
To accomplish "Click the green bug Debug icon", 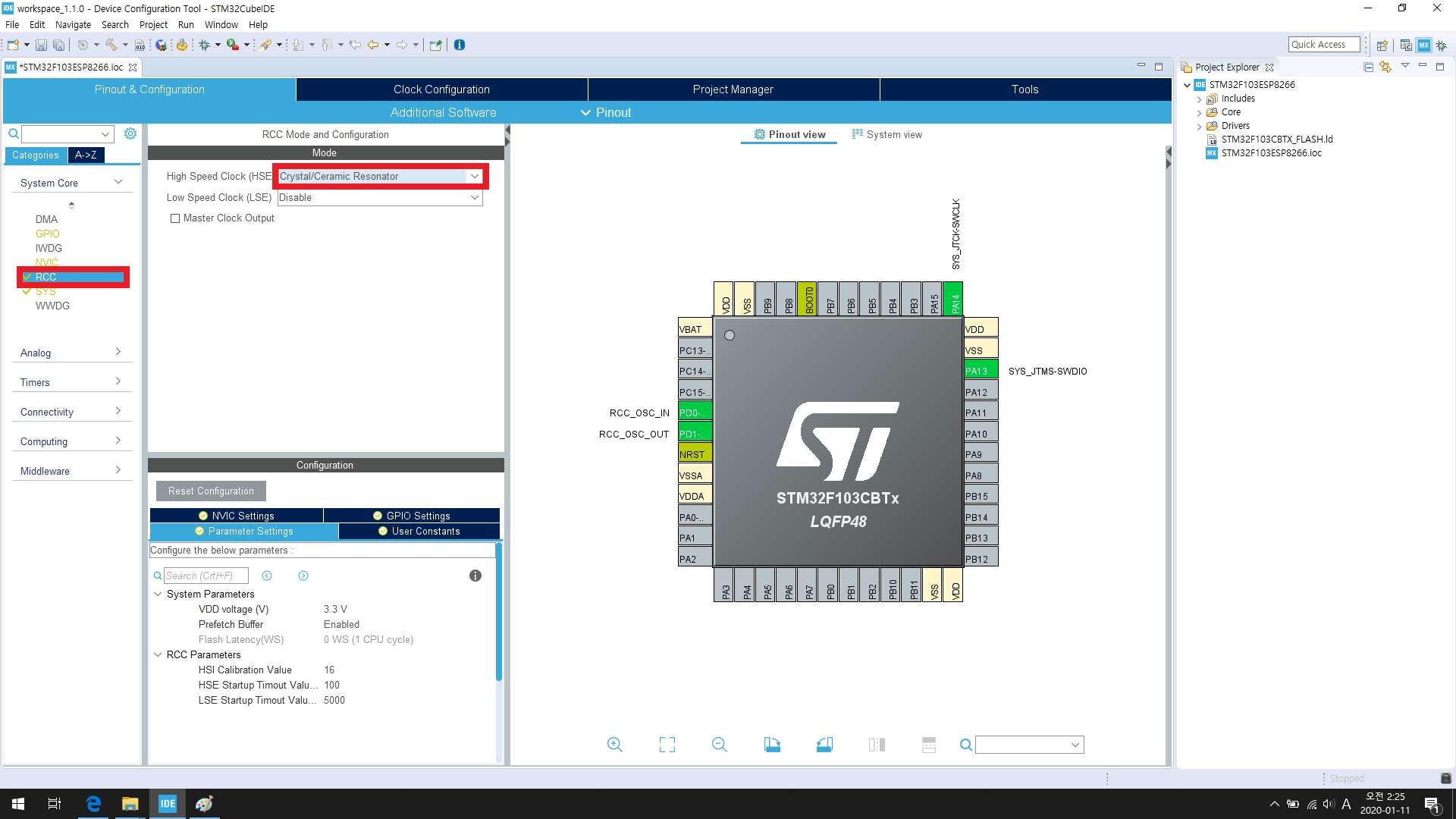I will tap(204, 45).
